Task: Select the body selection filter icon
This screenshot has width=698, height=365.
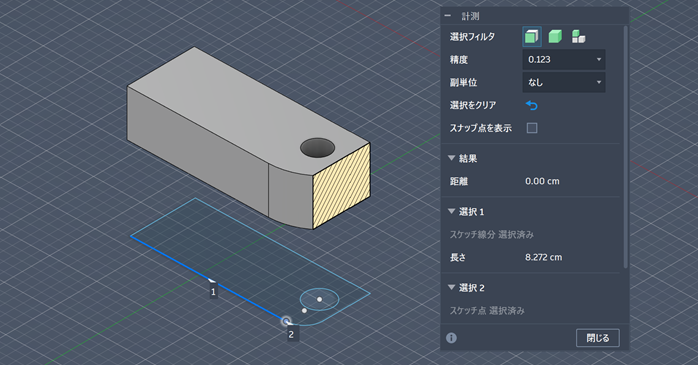Action: pyautogui.click(x=555, y=36)
